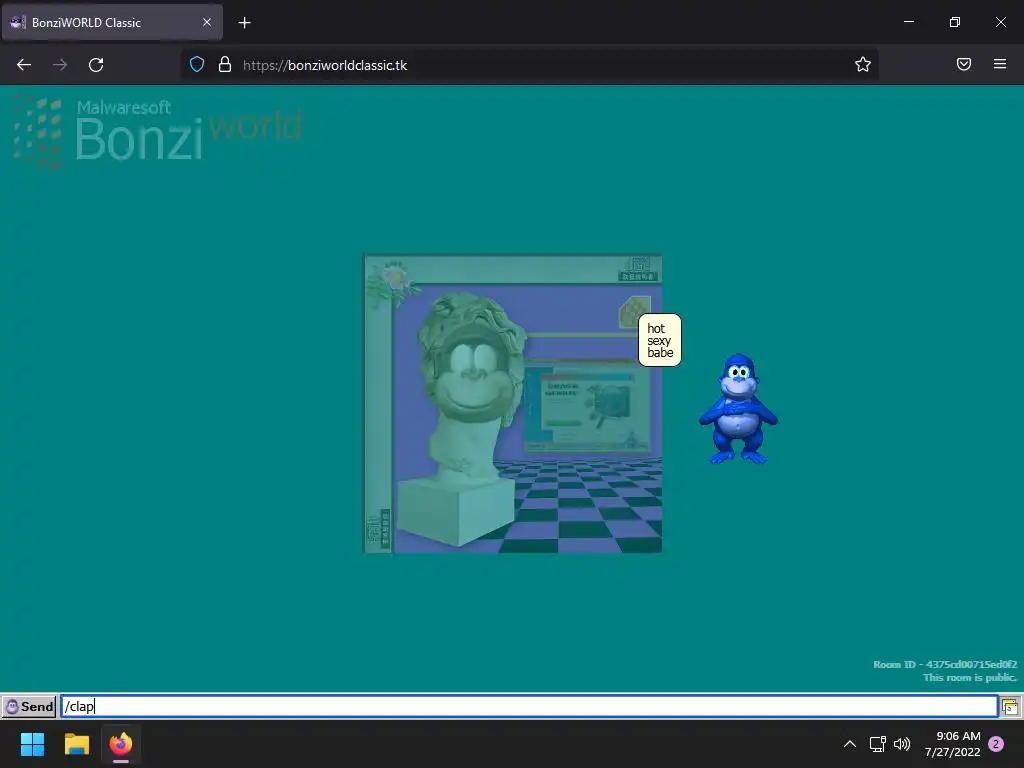
Task: Open network status in system tray
Action: (877, 744)
